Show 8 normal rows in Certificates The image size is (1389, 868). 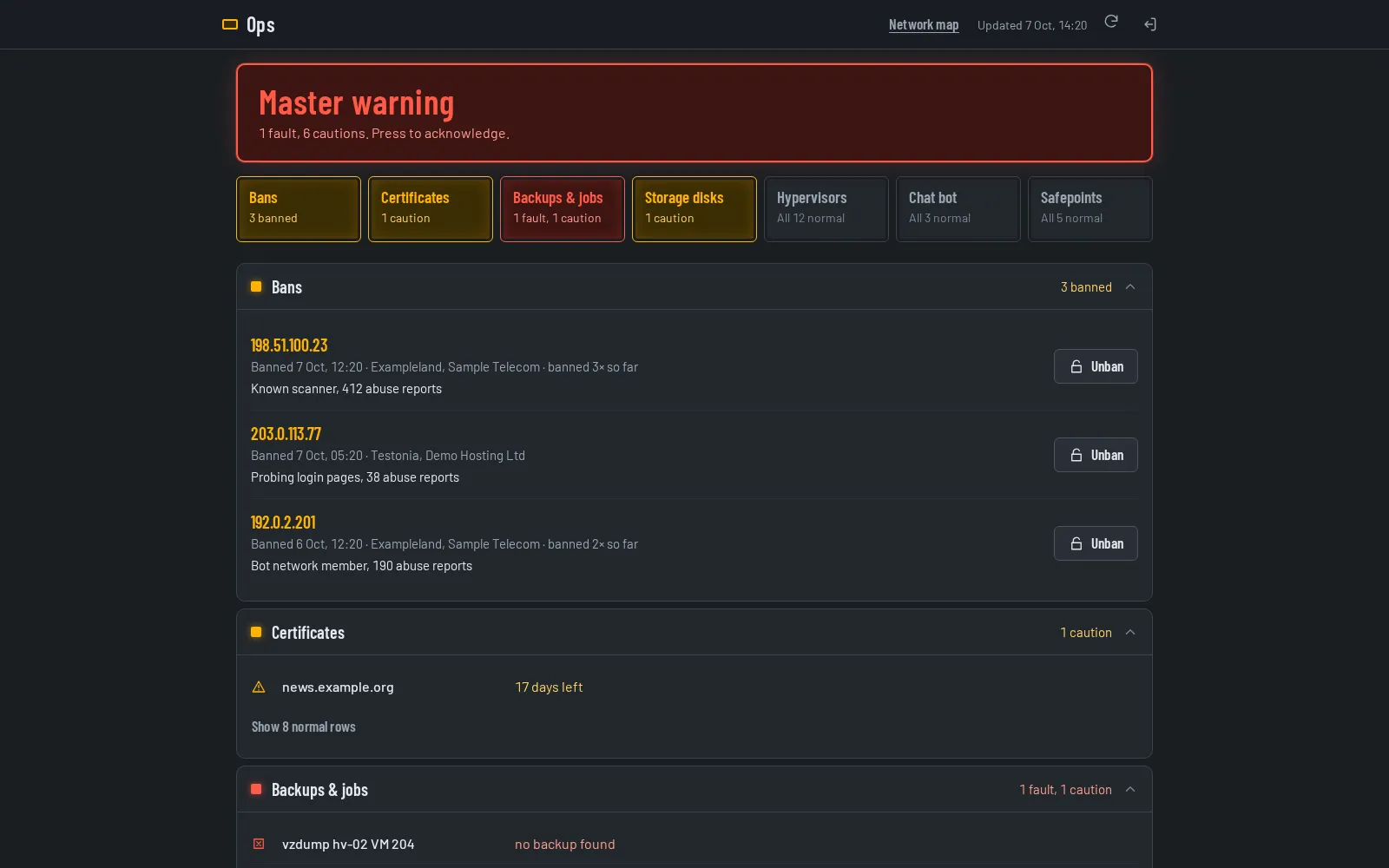304,727
